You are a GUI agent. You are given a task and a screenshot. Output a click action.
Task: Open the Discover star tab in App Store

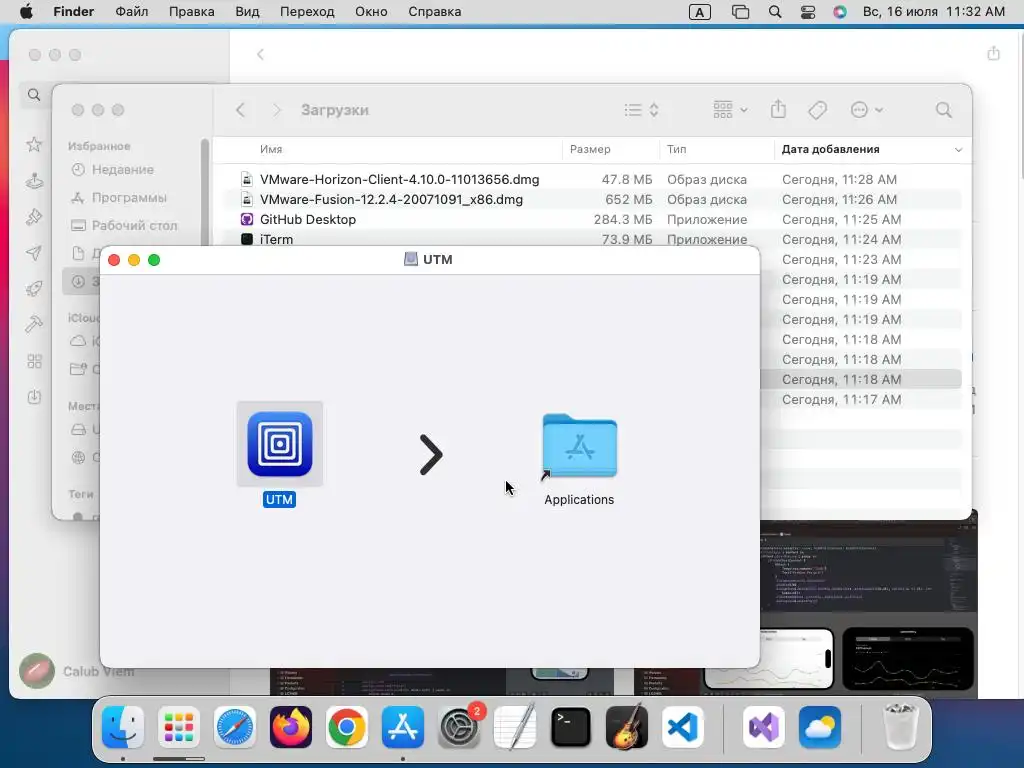click(34, 144)
